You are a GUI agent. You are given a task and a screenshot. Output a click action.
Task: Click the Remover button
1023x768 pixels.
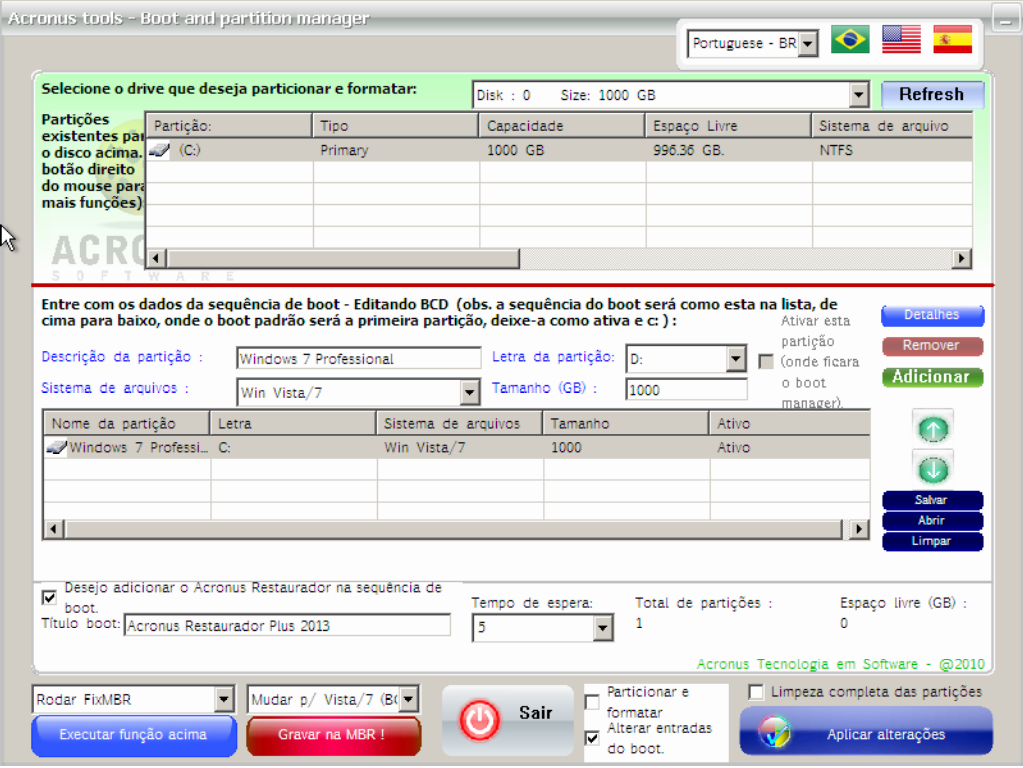coord(932,346)
